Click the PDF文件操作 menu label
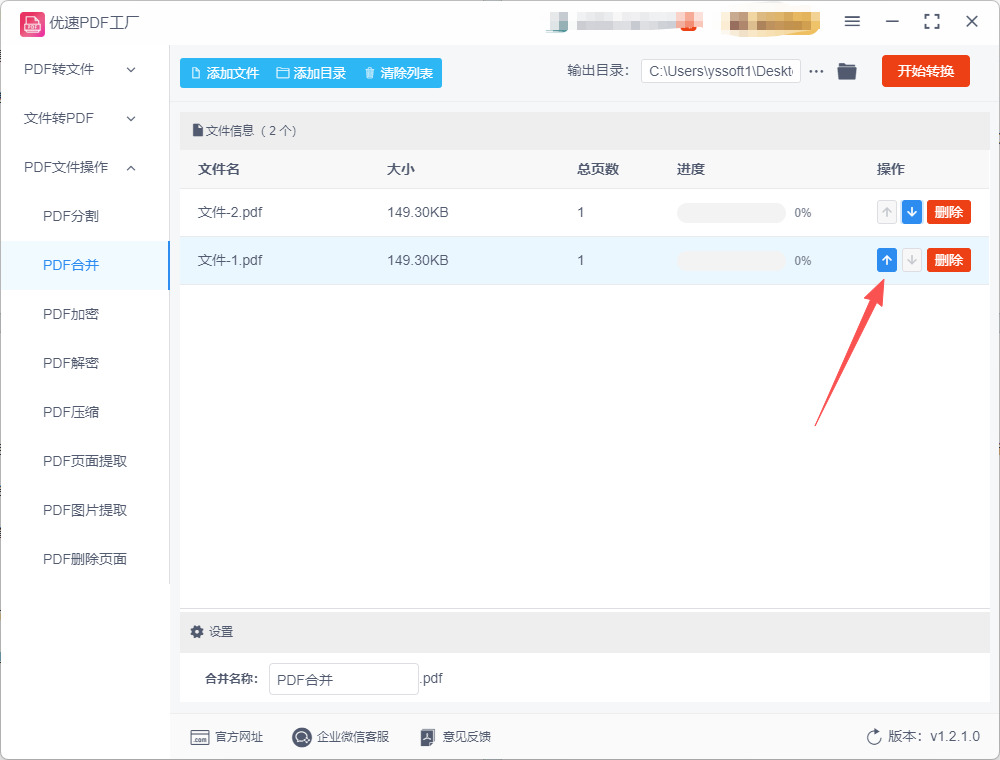Viewport: 1000px width, 760px height. pos(66,168)
